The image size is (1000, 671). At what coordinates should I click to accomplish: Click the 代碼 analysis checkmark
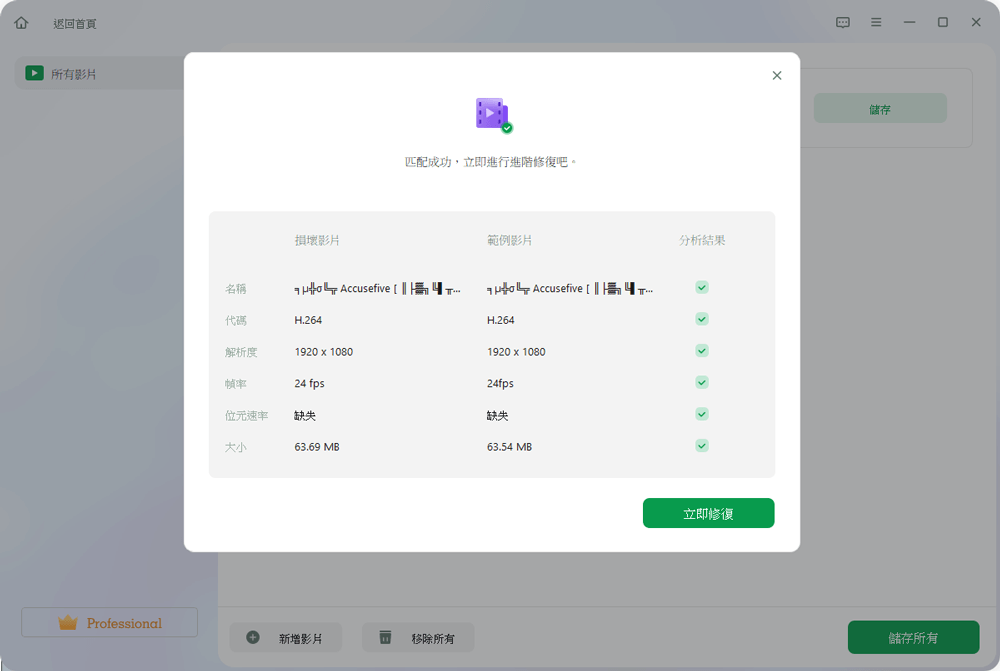[702, 319]
